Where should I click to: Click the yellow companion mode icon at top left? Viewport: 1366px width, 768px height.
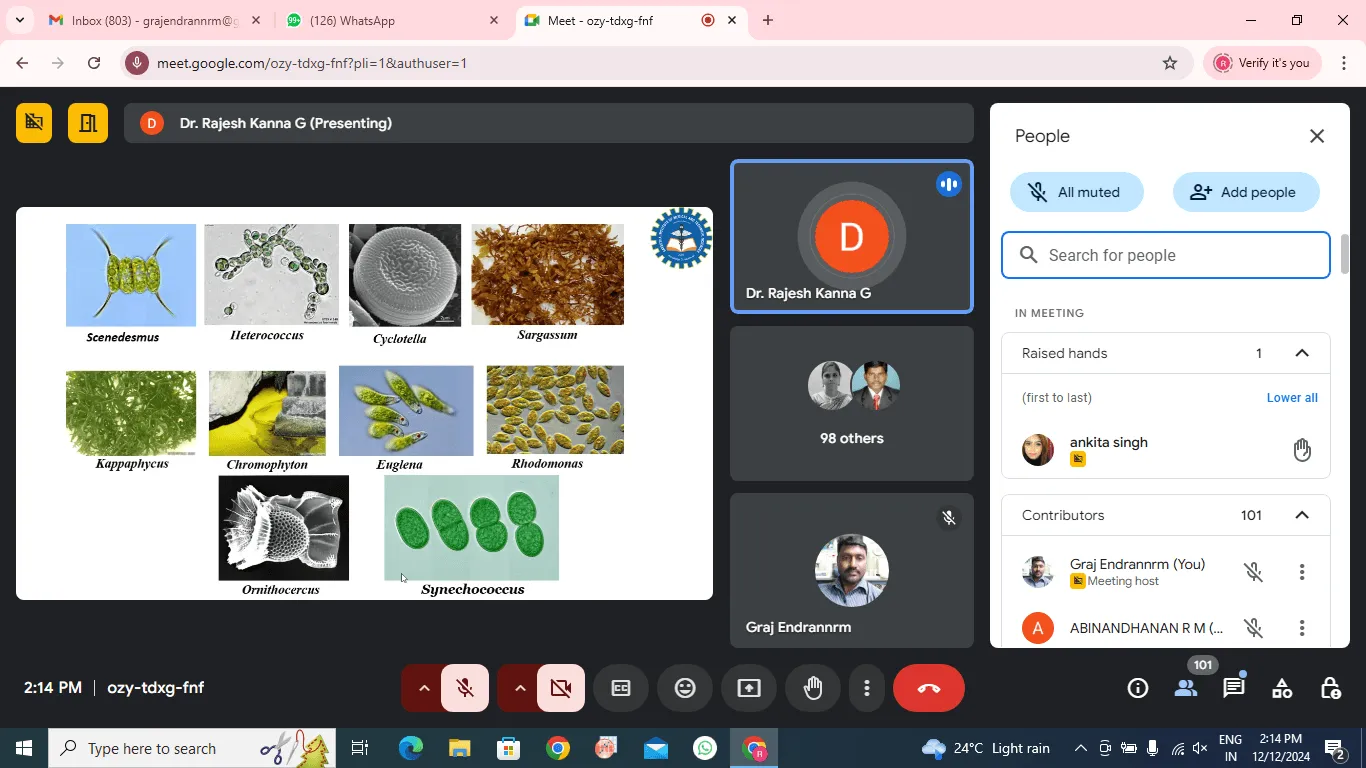click(34, 123)
